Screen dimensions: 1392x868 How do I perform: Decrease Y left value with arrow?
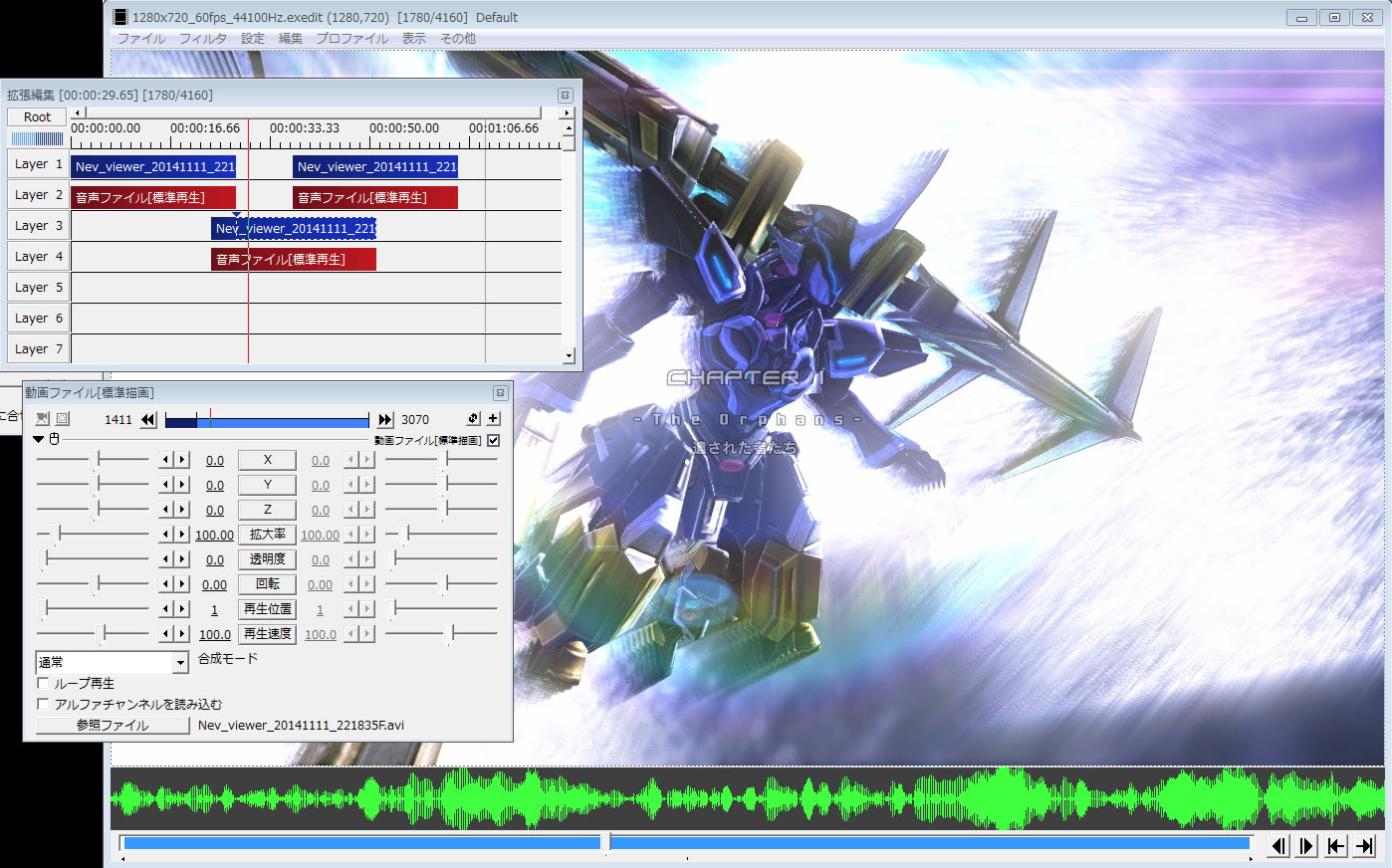pyautogui.click(x=166, y=485)
